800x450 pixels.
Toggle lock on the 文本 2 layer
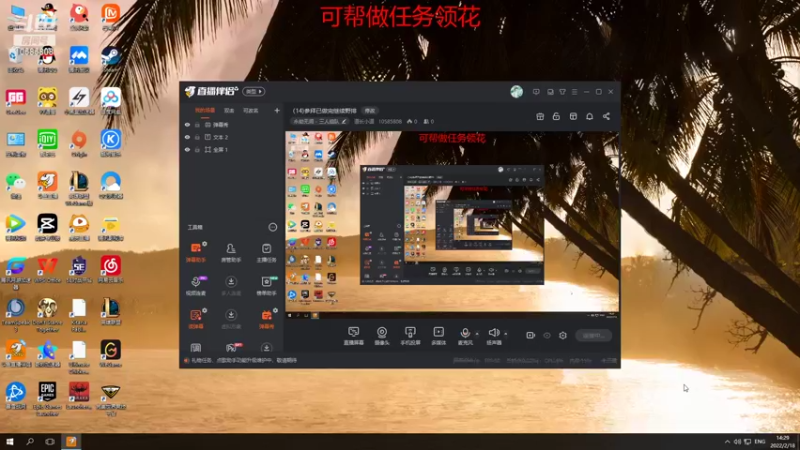(197, 137)
